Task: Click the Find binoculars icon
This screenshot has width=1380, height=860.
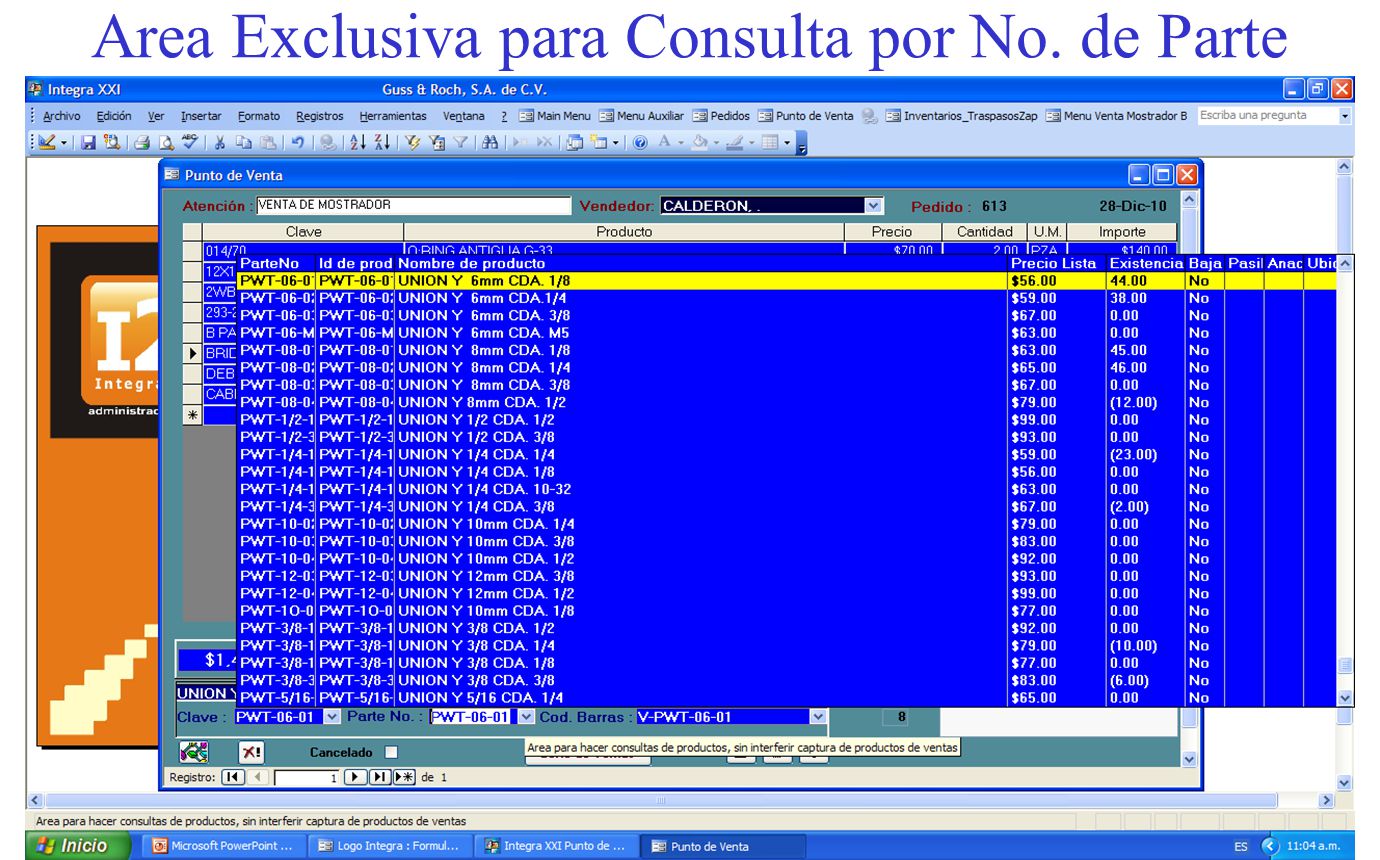Action: [491, 144]
